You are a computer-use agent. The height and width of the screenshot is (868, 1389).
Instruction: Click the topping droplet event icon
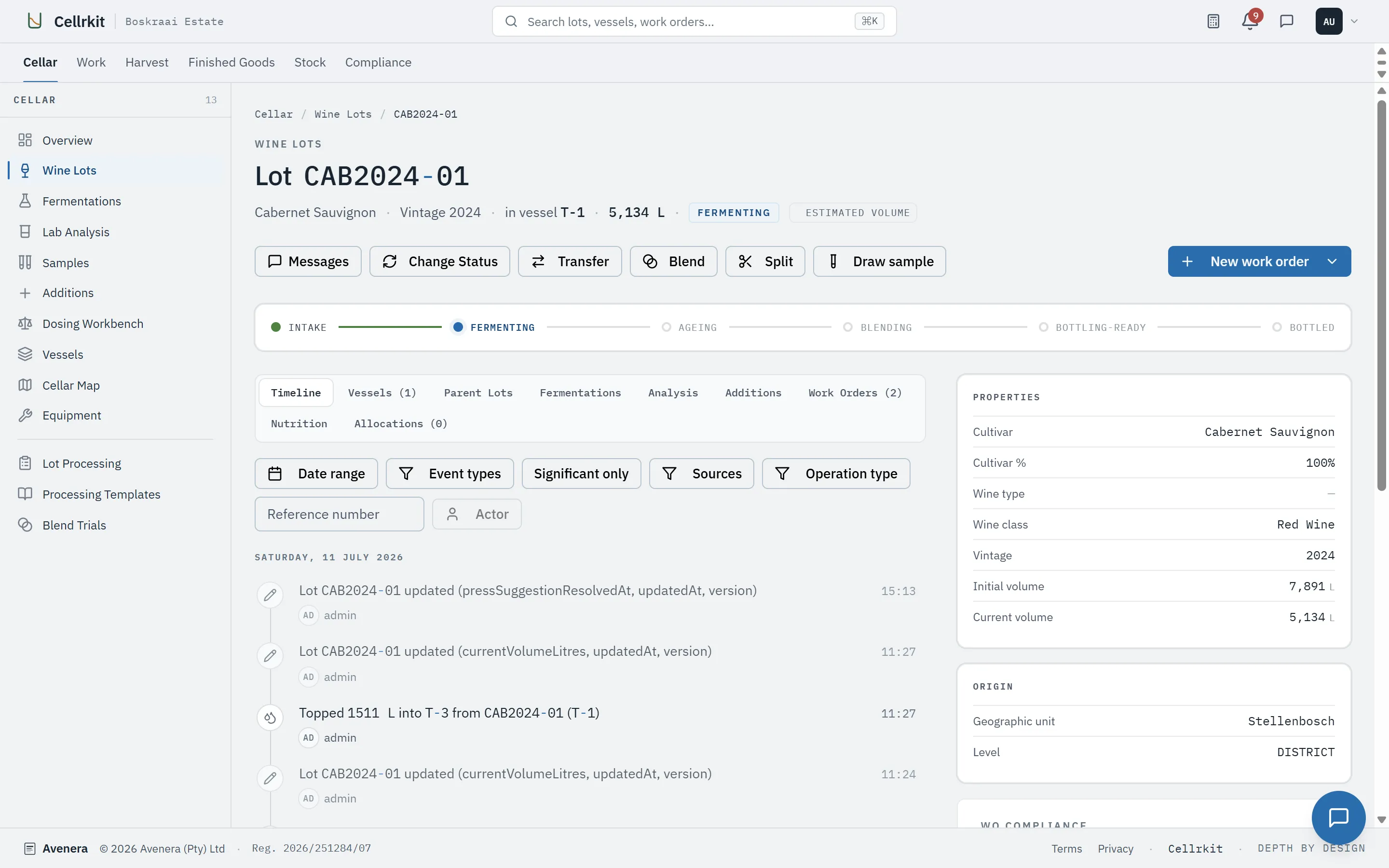[x=270, y=718]
